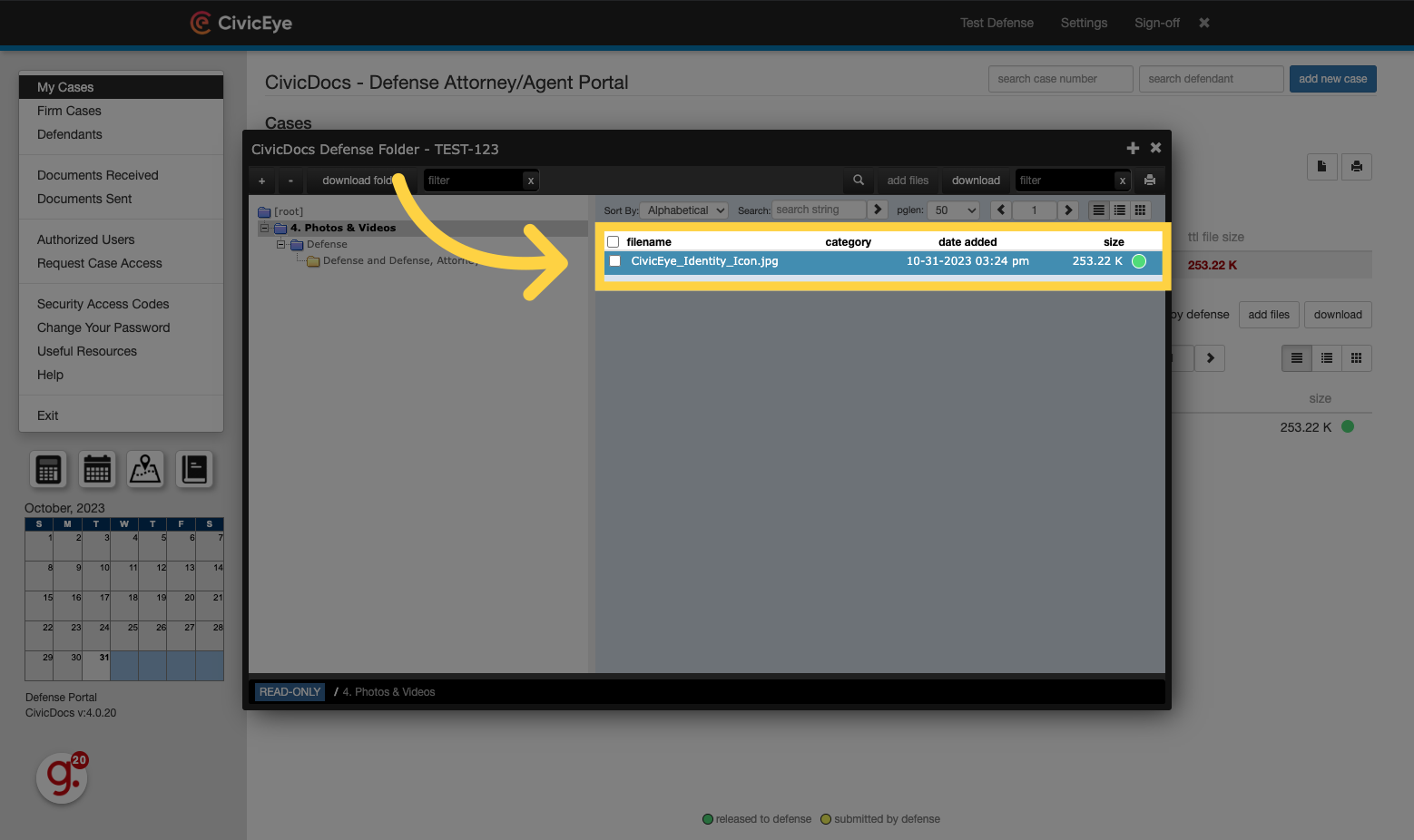Click green status dot on CivicEye_Identity_Icon.jpg row

pyautogui.click(x=1139, y=261)
